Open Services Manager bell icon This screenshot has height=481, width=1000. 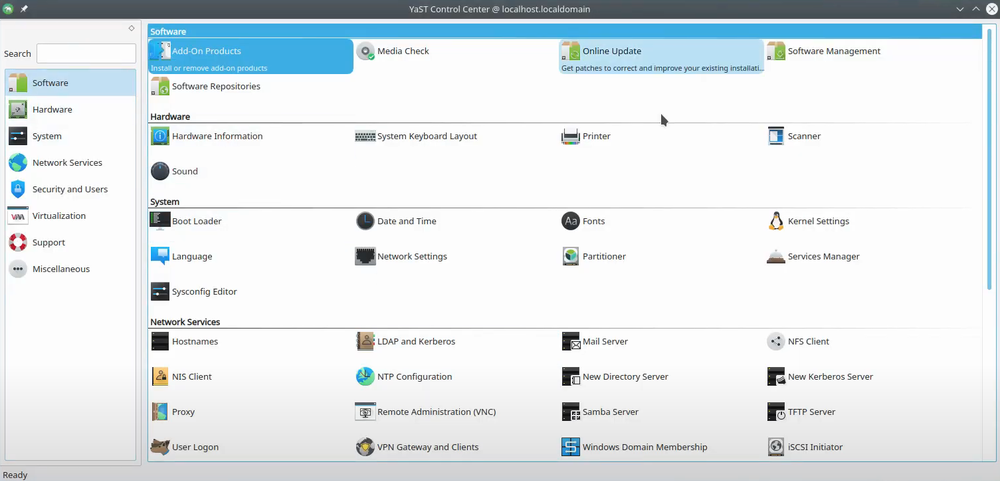[776, 256]
